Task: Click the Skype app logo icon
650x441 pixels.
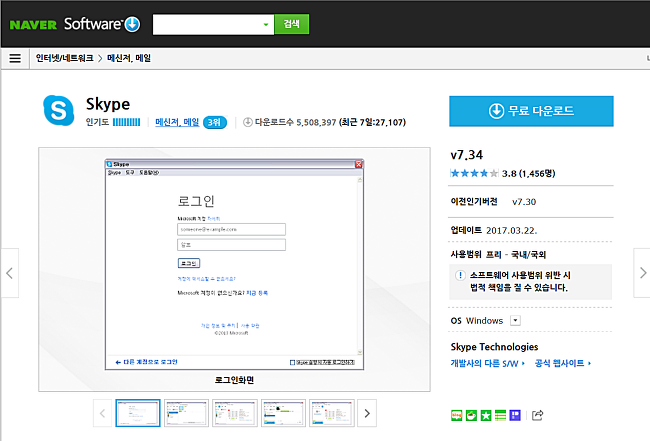Action: point(58,110)
